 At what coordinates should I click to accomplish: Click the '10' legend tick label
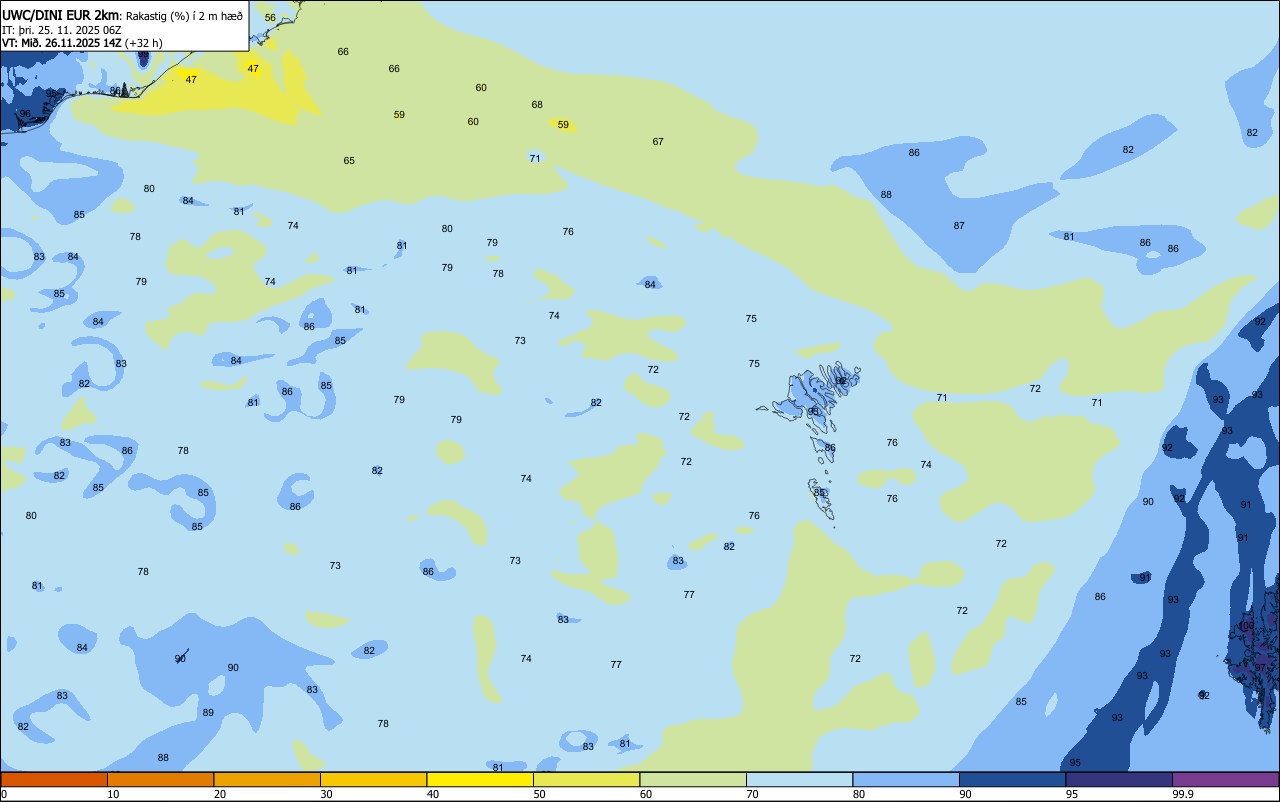point(113,794)
